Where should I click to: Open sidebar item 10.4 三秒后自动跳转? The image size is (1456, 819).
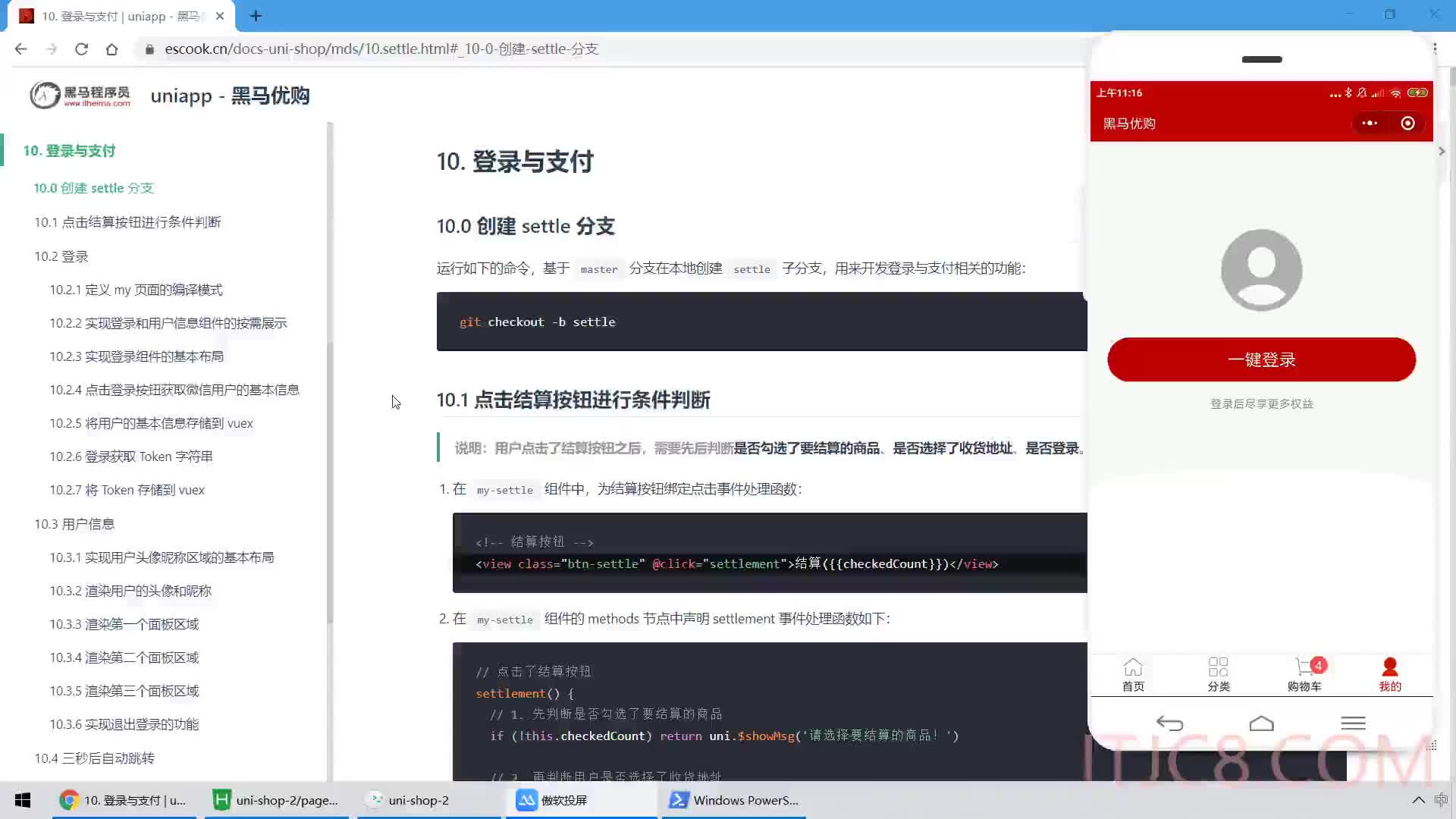tap(94, 758)
